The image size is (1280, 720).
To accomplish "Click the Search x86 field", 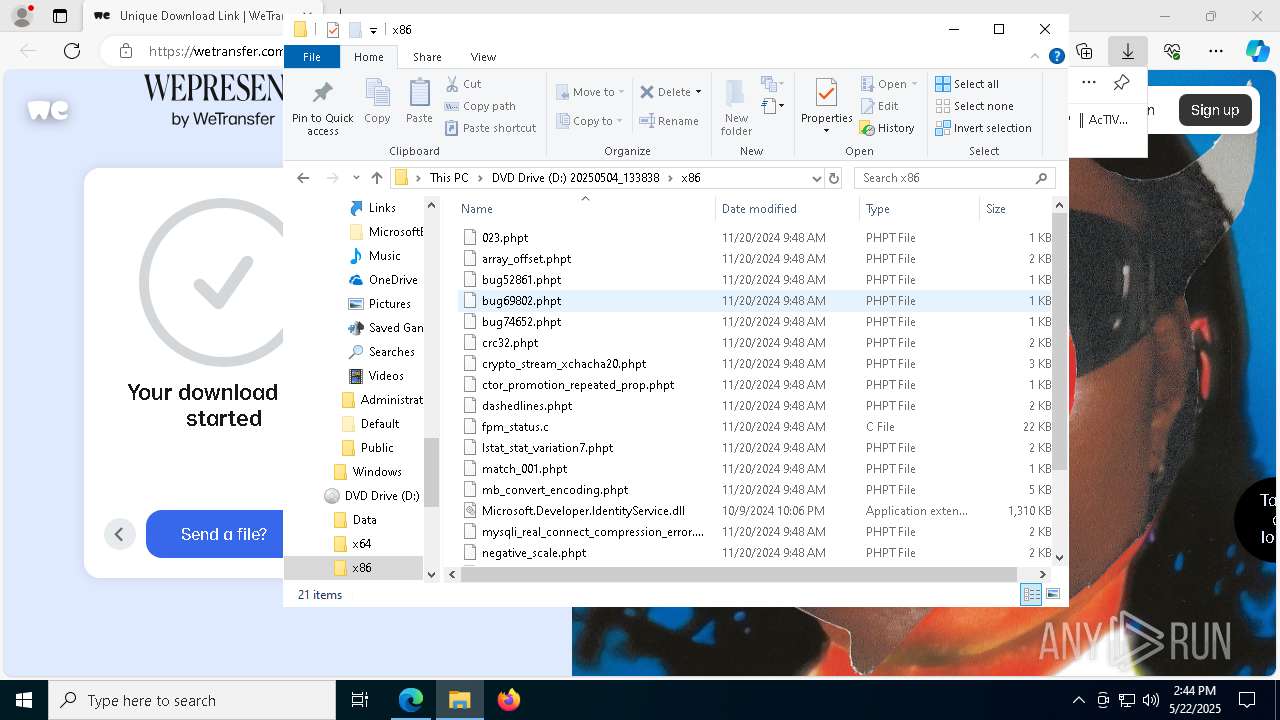I will click(x=955, y=178).
